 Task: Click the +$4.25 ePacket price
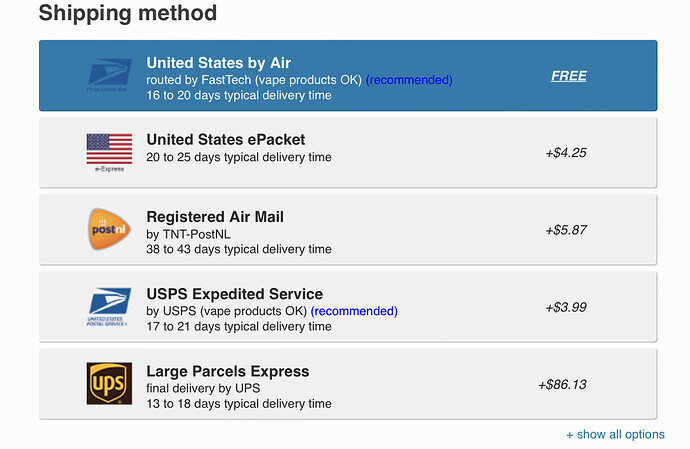pyautogui.click(x=566, y=153)
